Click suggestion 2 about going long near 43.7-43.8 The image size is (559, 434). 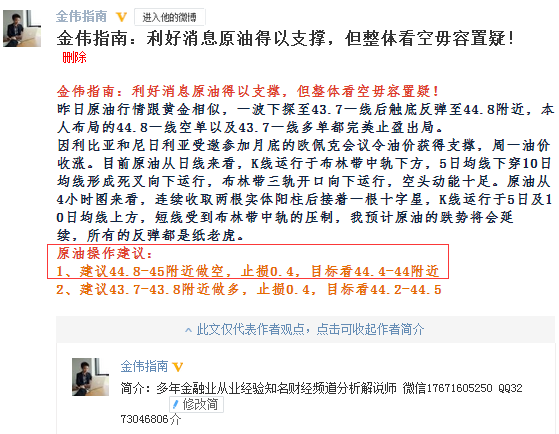(249, 289)
